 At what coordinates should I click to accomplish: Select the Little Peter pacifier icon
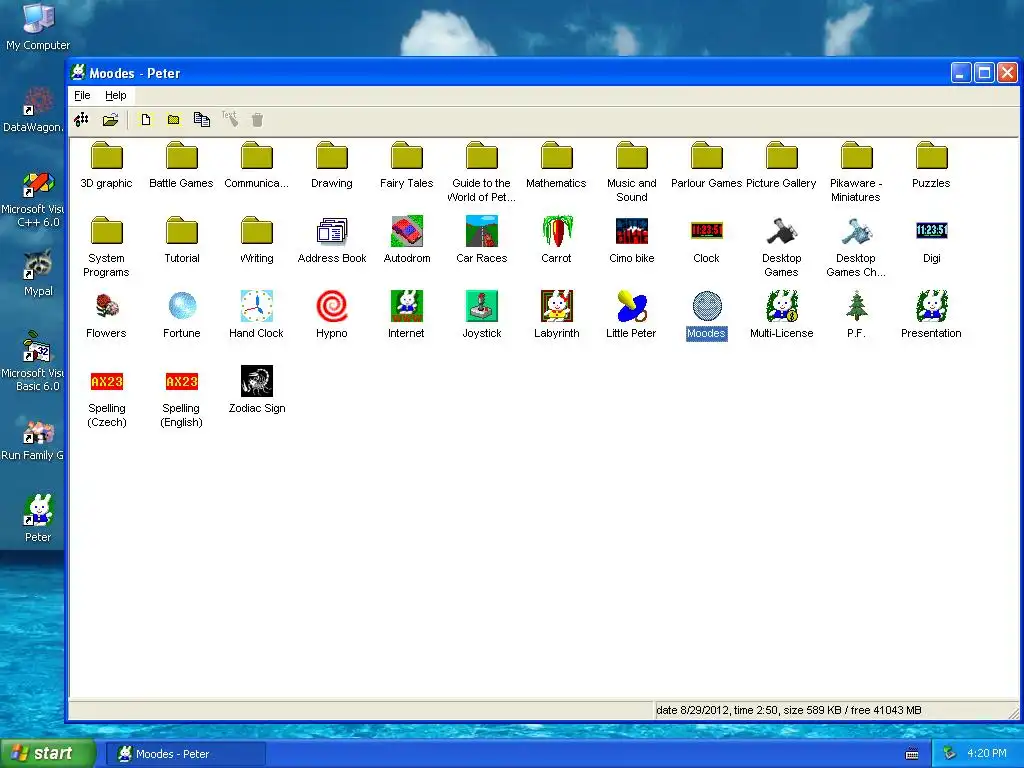point(632,306)
